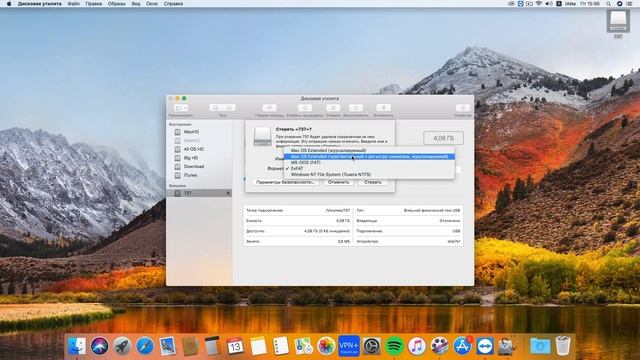Open Safari from the Dock
640x360 pixels.
click(145, 346)
